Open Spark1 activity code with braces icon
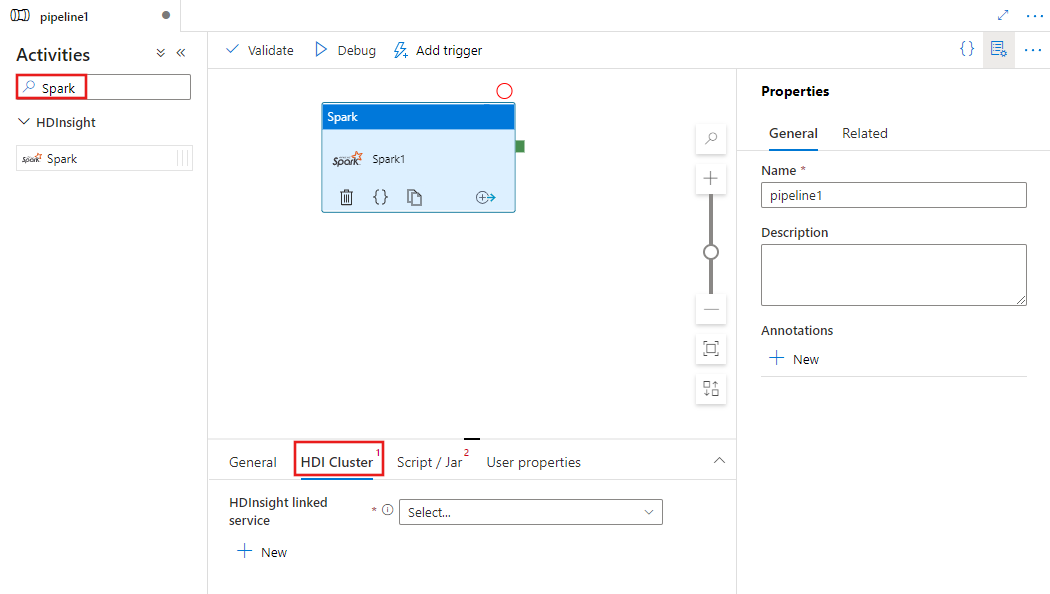Viewport: 1050px width, 594px height. coord(380,197)
